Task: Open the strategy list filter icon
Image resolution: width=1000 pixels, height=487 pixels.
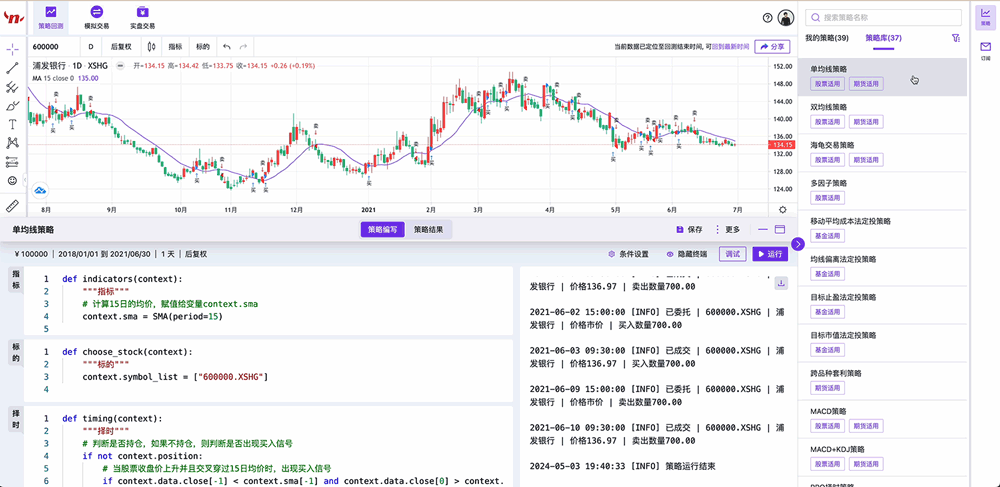Action: 955,38
